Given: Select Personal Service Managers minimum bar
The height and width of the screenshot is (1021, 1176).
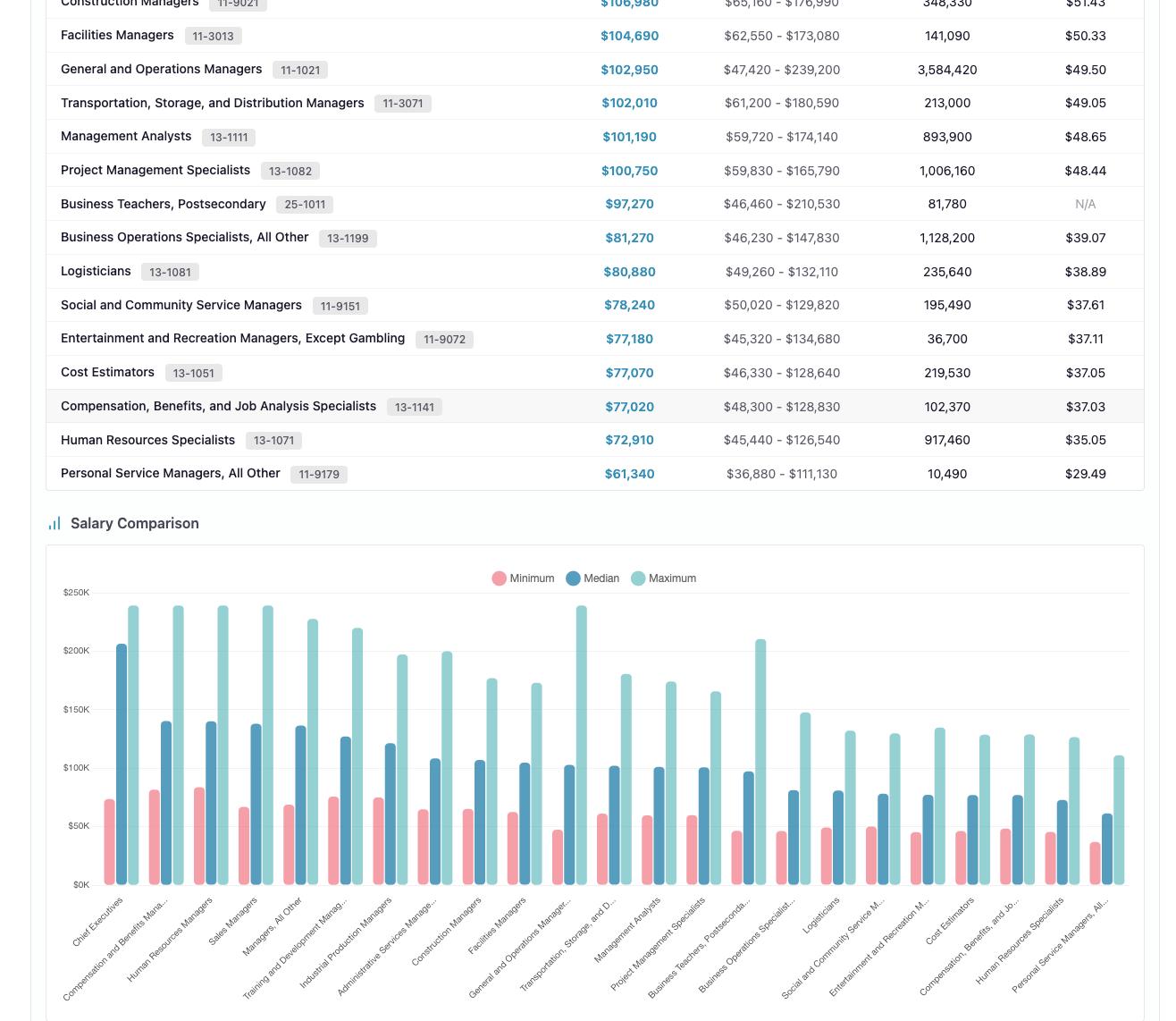Looking at the screenshot, I should [1096, 863].
